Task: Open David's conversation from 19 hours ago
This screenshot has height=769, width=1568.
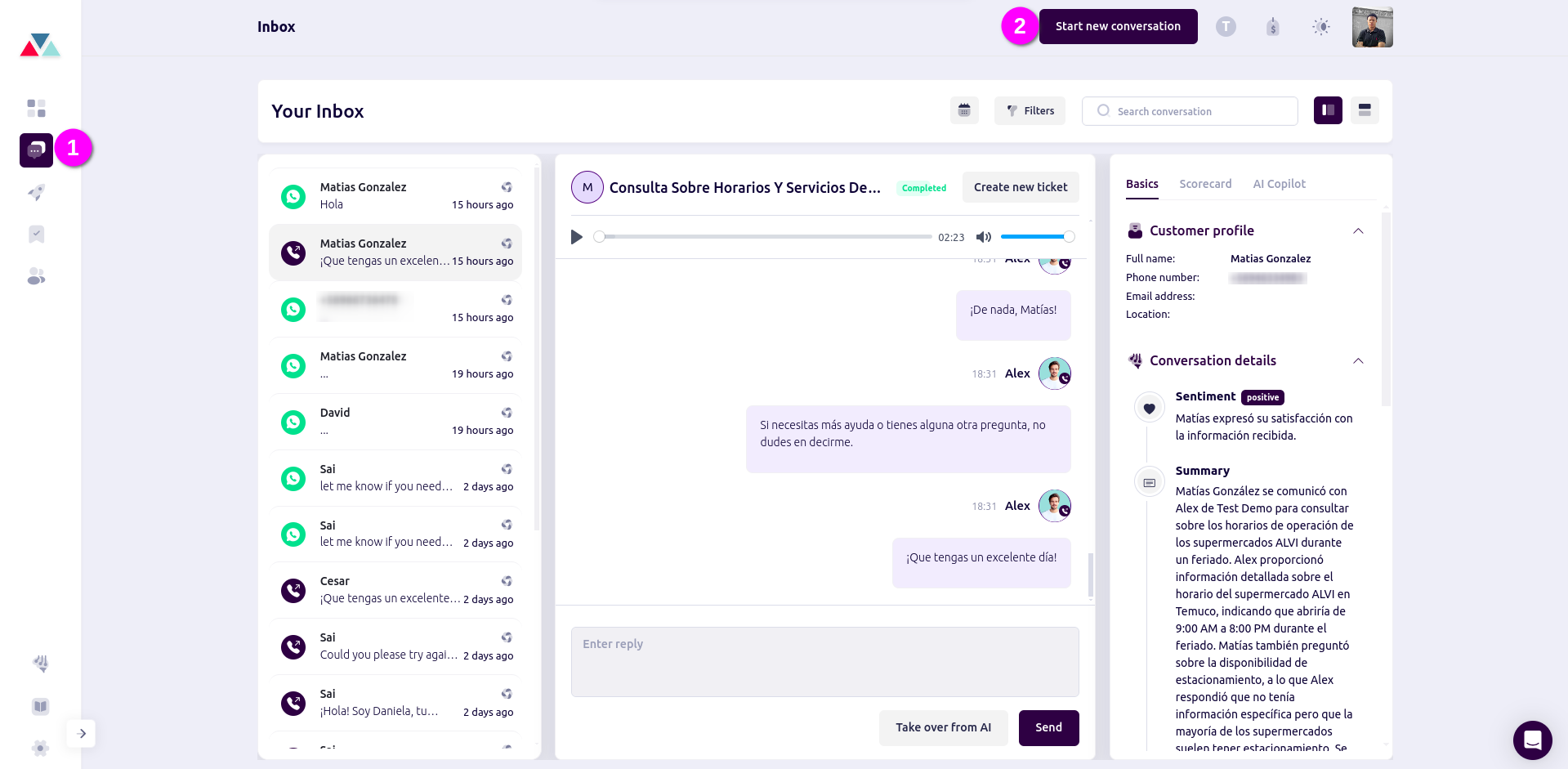Action: (x=395, y=422)
